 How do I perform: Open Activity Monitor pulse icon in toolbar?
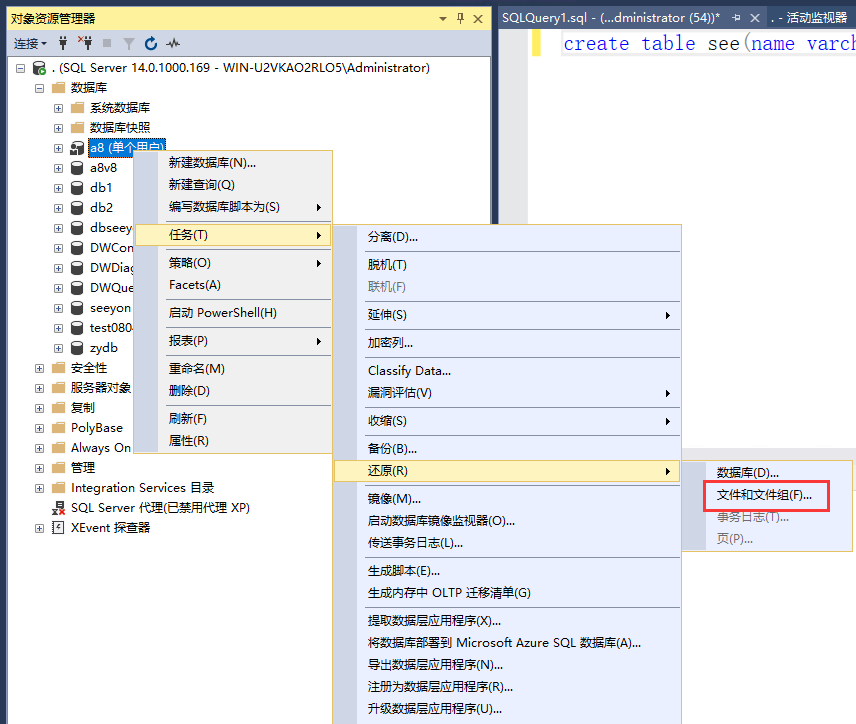pos(173,43)
